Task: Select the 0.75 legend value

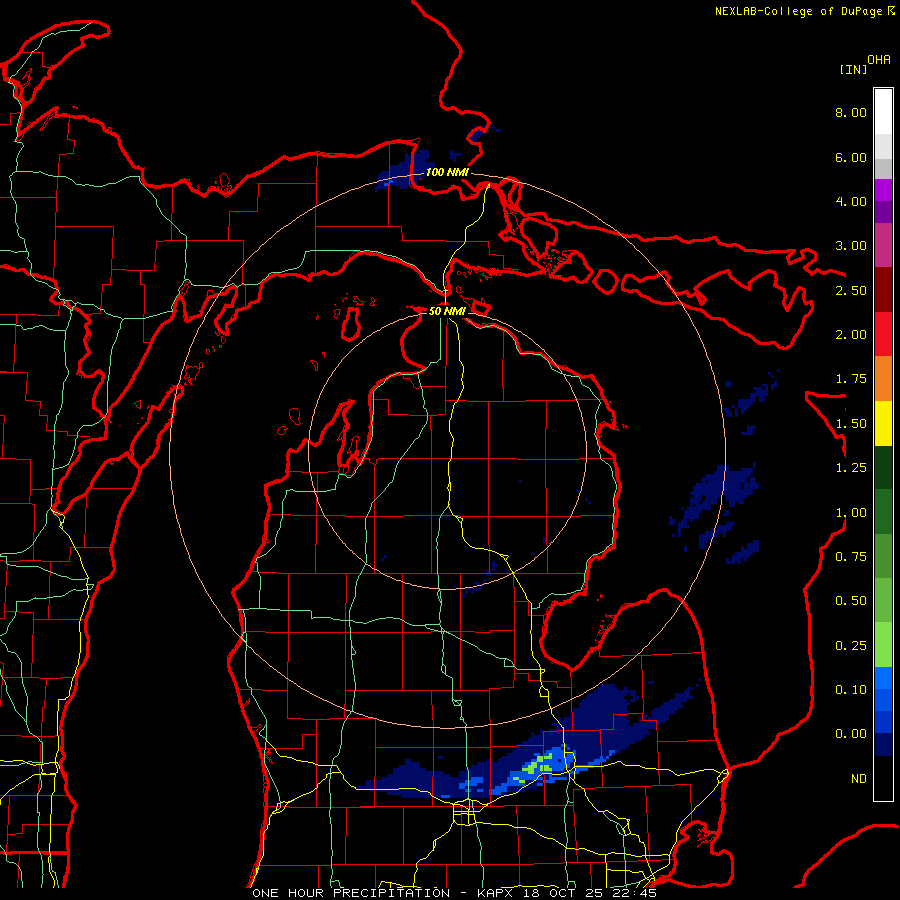Action: [851, 557]
